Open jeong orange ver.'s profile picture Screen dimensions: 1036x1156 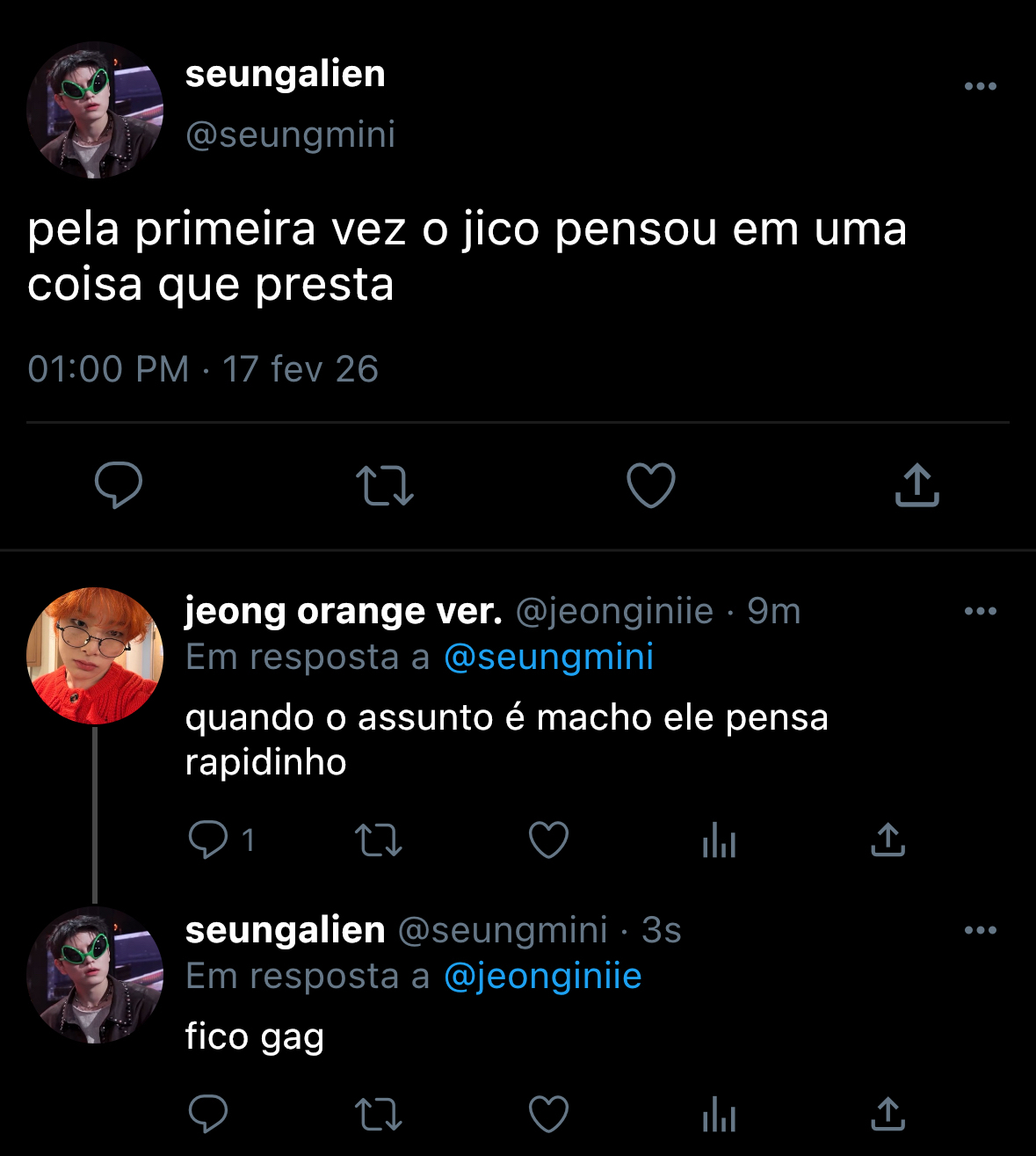click(95, 656)
